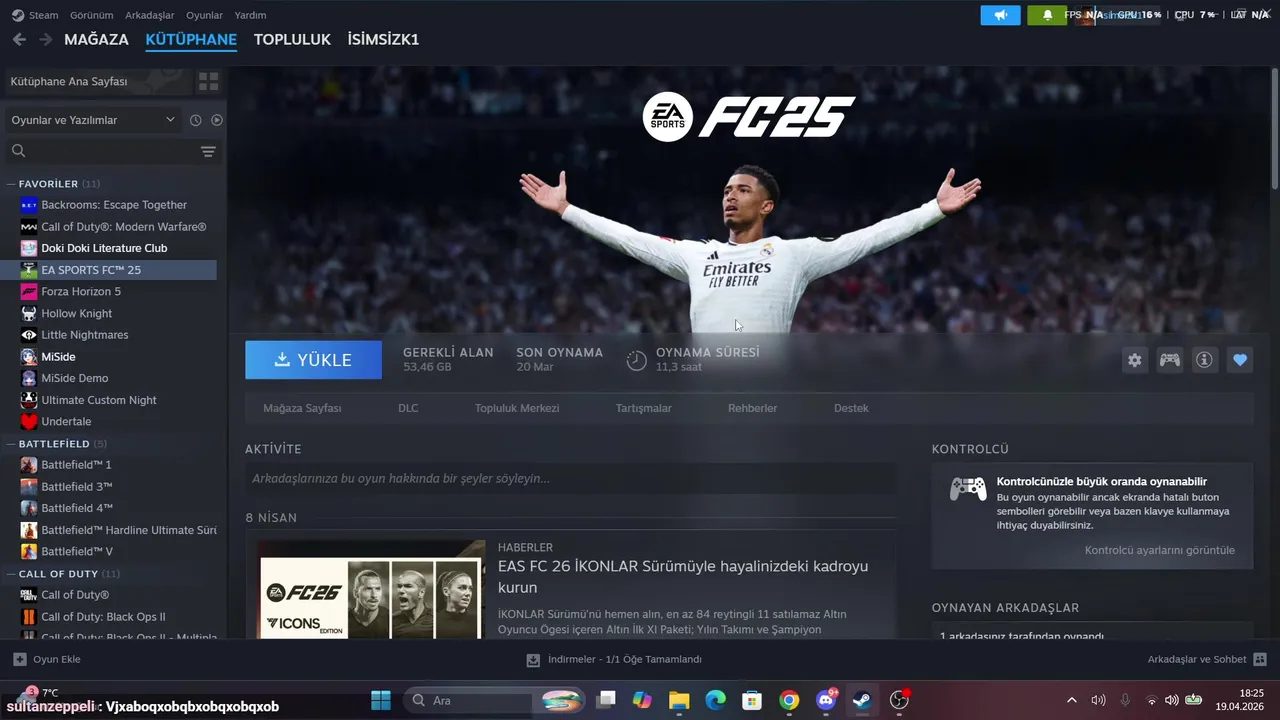Image resolution: width=1280 pixels, height=720 pixels.
Task: Open the EA FC 26 ICONS news thumbnail
Action: 371,590
